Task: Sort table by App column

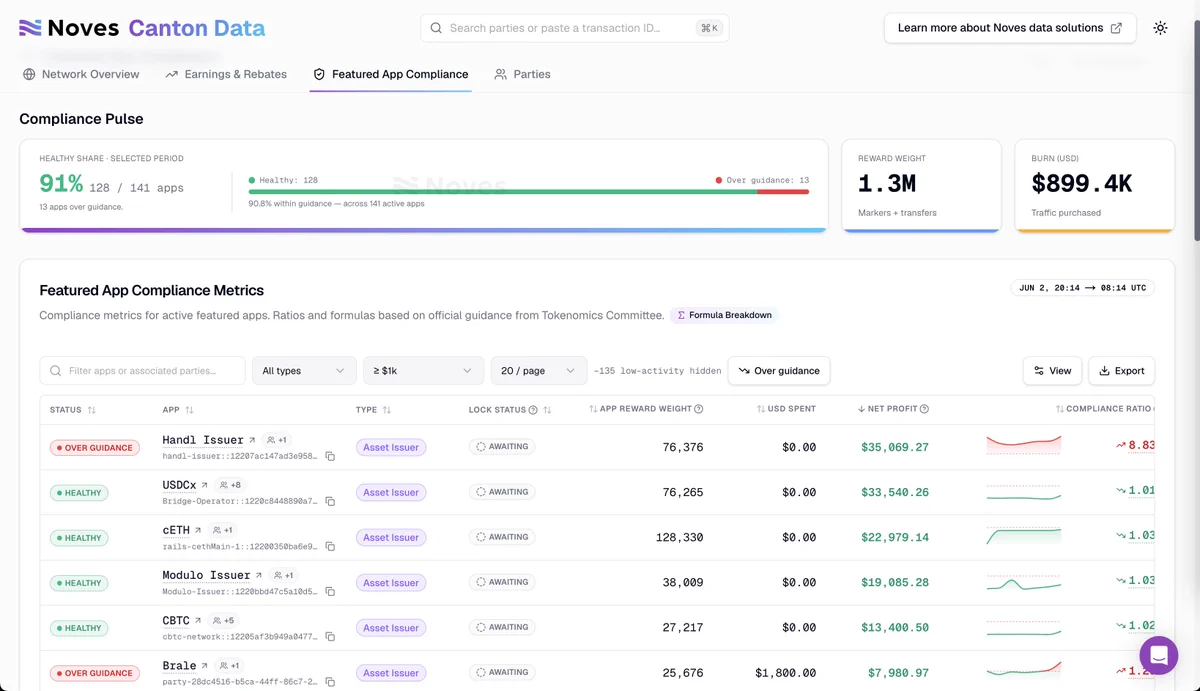Action: (189, 410)
